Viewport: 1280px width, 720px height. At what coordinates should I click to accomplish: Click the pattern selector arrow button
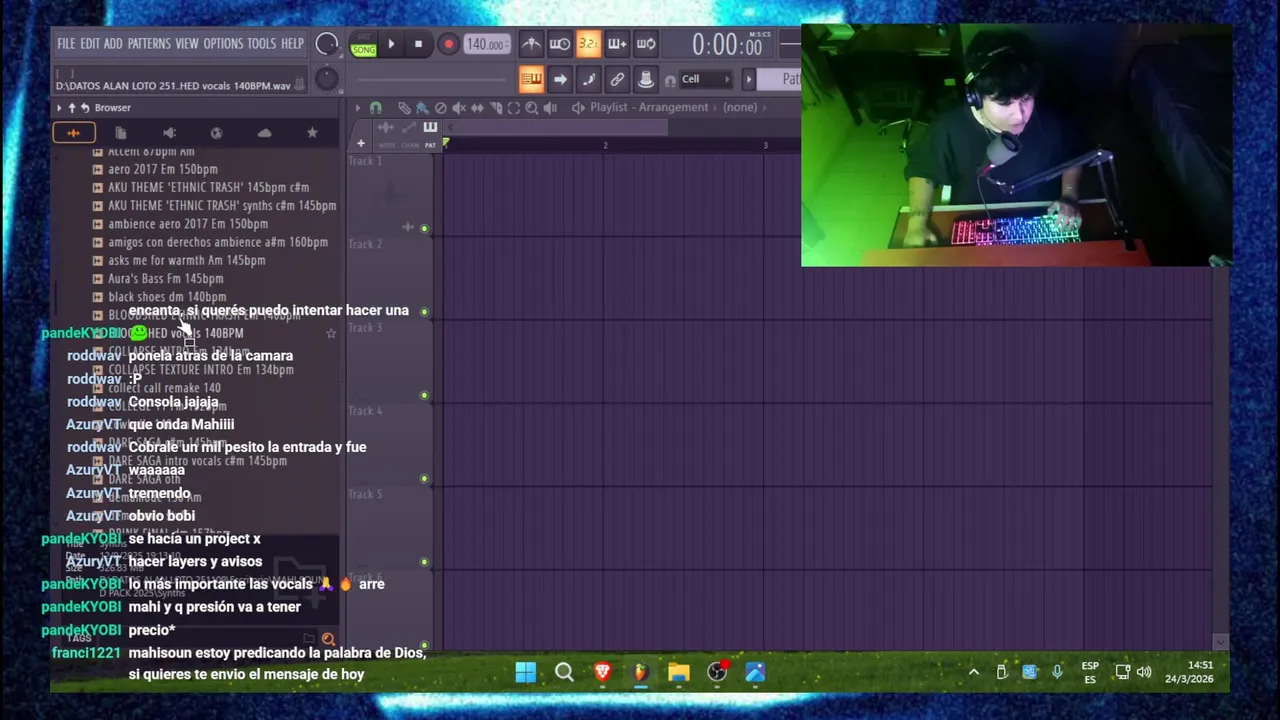748,79
